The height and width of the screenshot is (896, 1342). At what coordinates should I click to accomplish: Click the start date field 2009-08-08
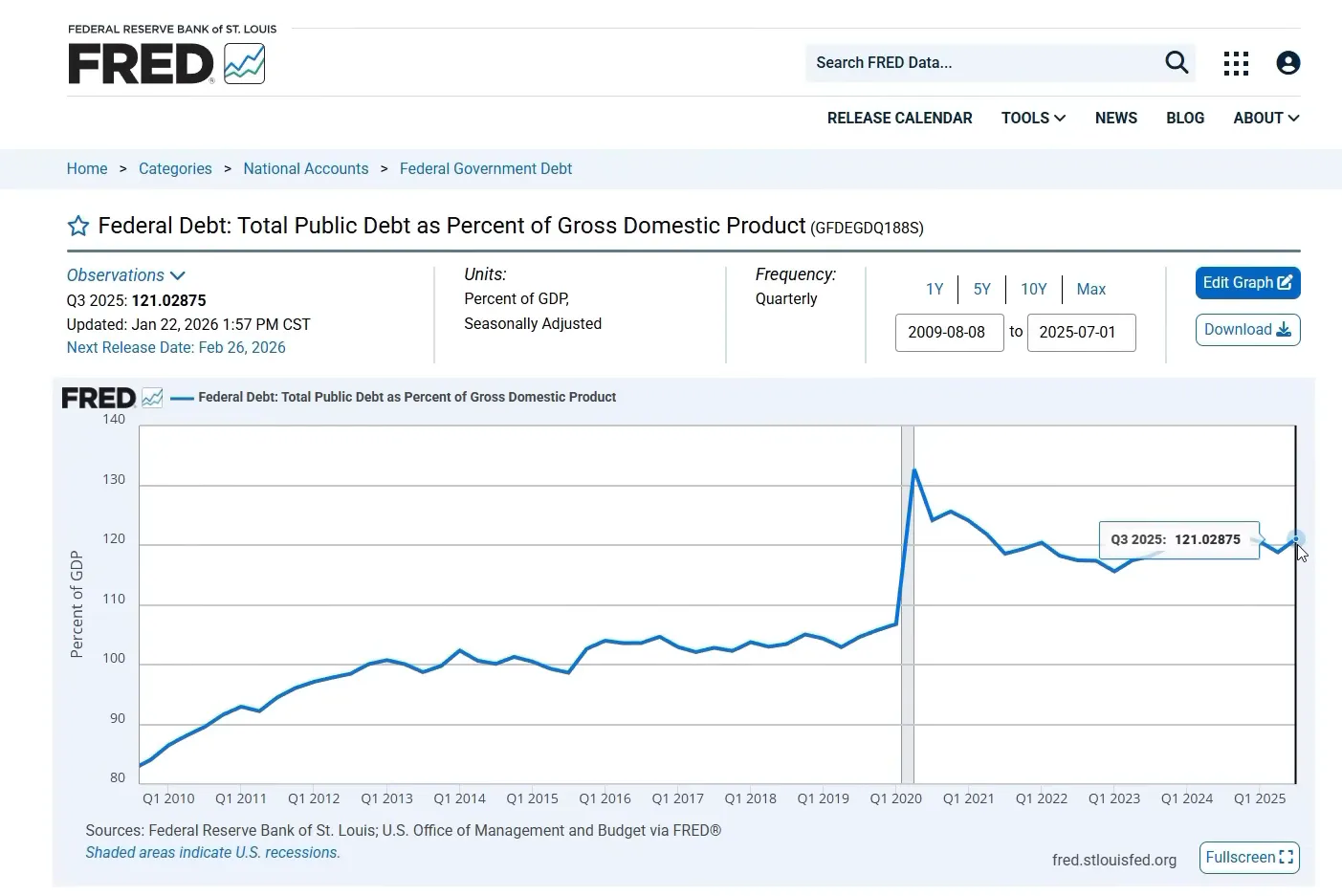click(x=949, y=332)
